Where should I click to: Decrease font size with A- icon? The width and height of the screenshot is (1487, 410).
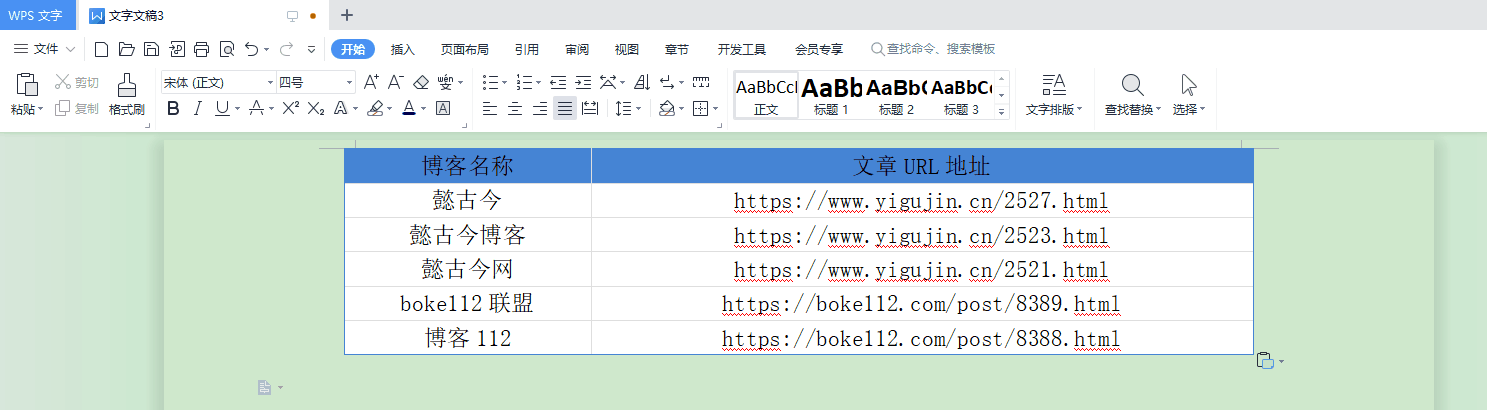click(396, 82)
